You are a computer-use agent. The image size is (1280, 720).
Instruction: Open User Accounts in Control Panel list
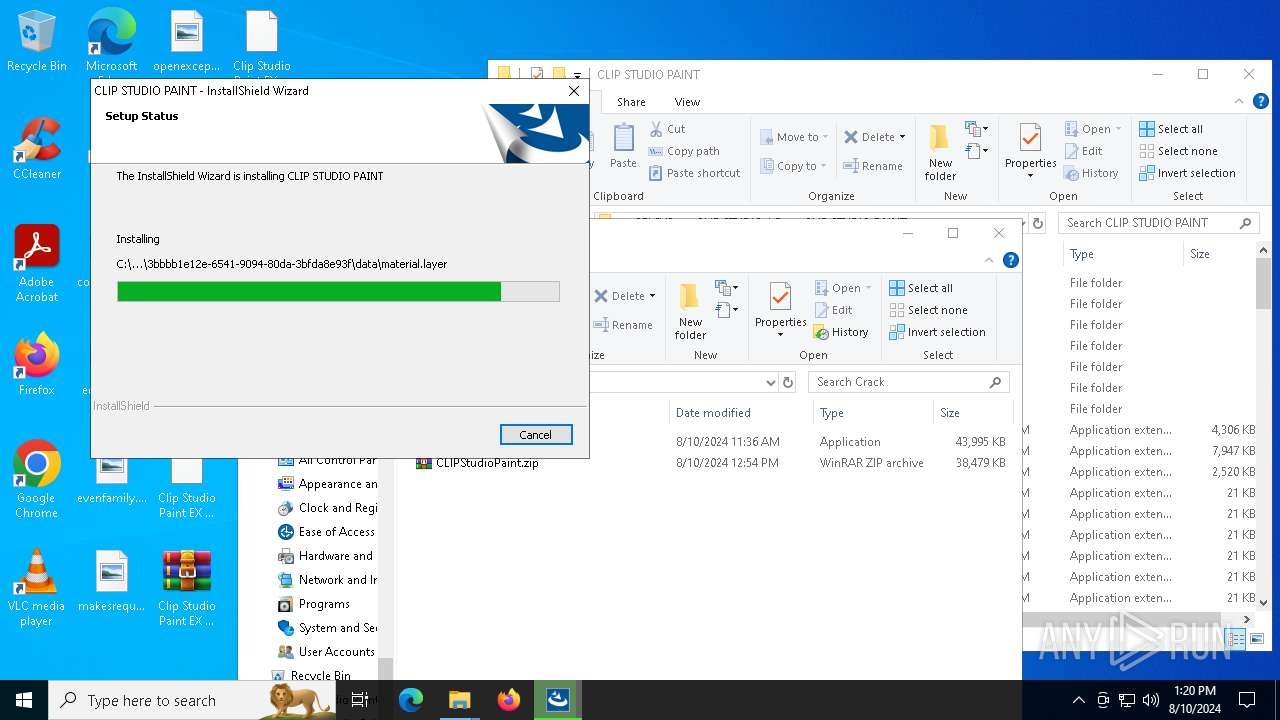tap(326, 652)
